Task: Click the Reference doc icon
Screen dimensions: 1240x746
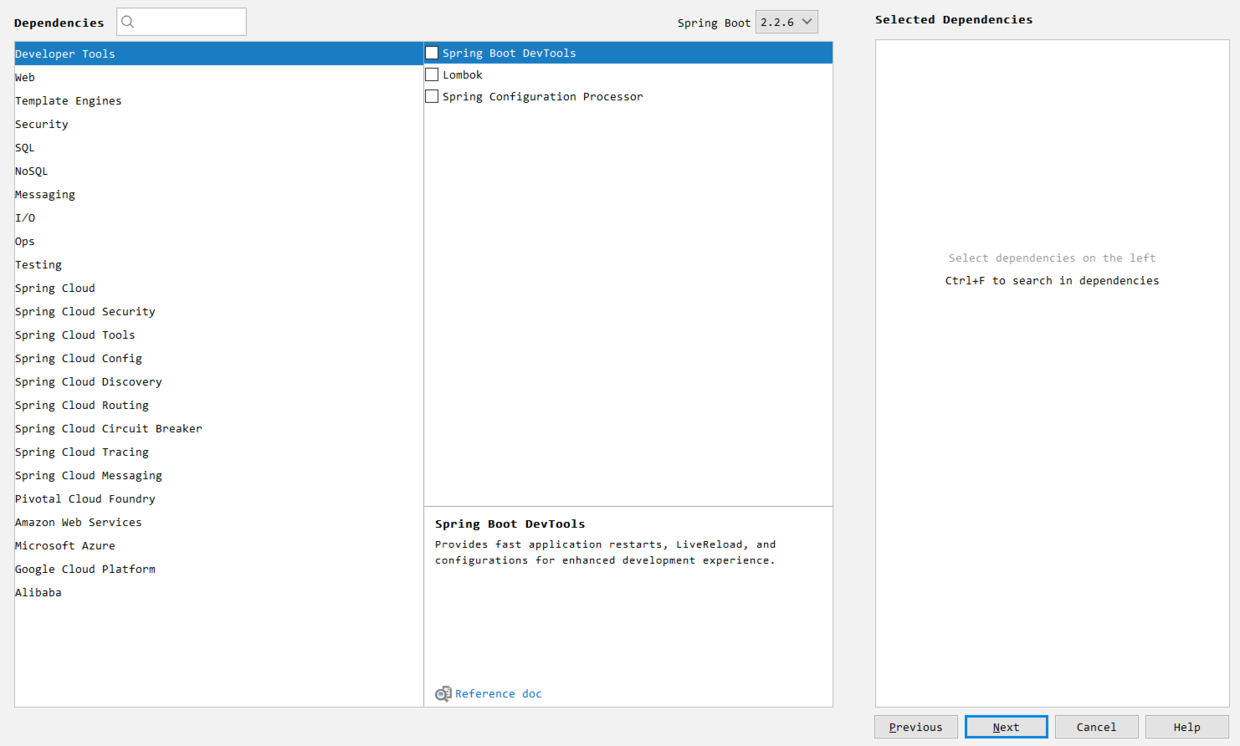Action: coord(443,694)
